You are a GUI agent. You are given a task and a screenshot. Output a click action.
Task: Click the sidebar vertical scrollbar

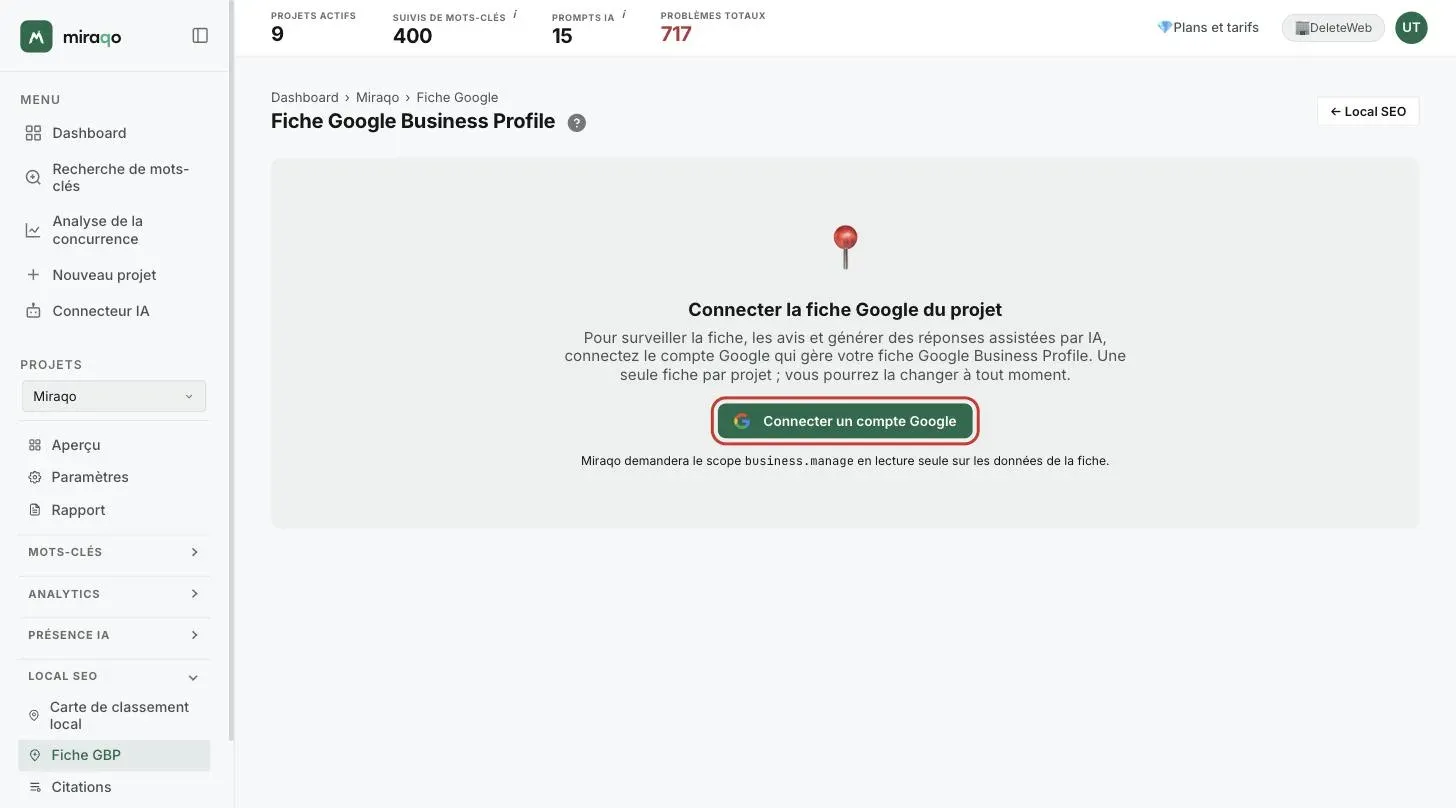231,370
